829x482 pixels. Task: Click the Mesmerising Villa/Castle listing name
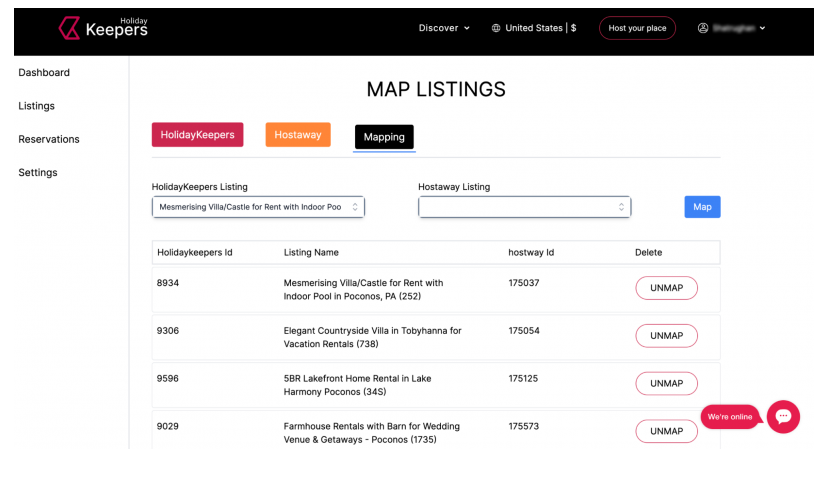363,290
